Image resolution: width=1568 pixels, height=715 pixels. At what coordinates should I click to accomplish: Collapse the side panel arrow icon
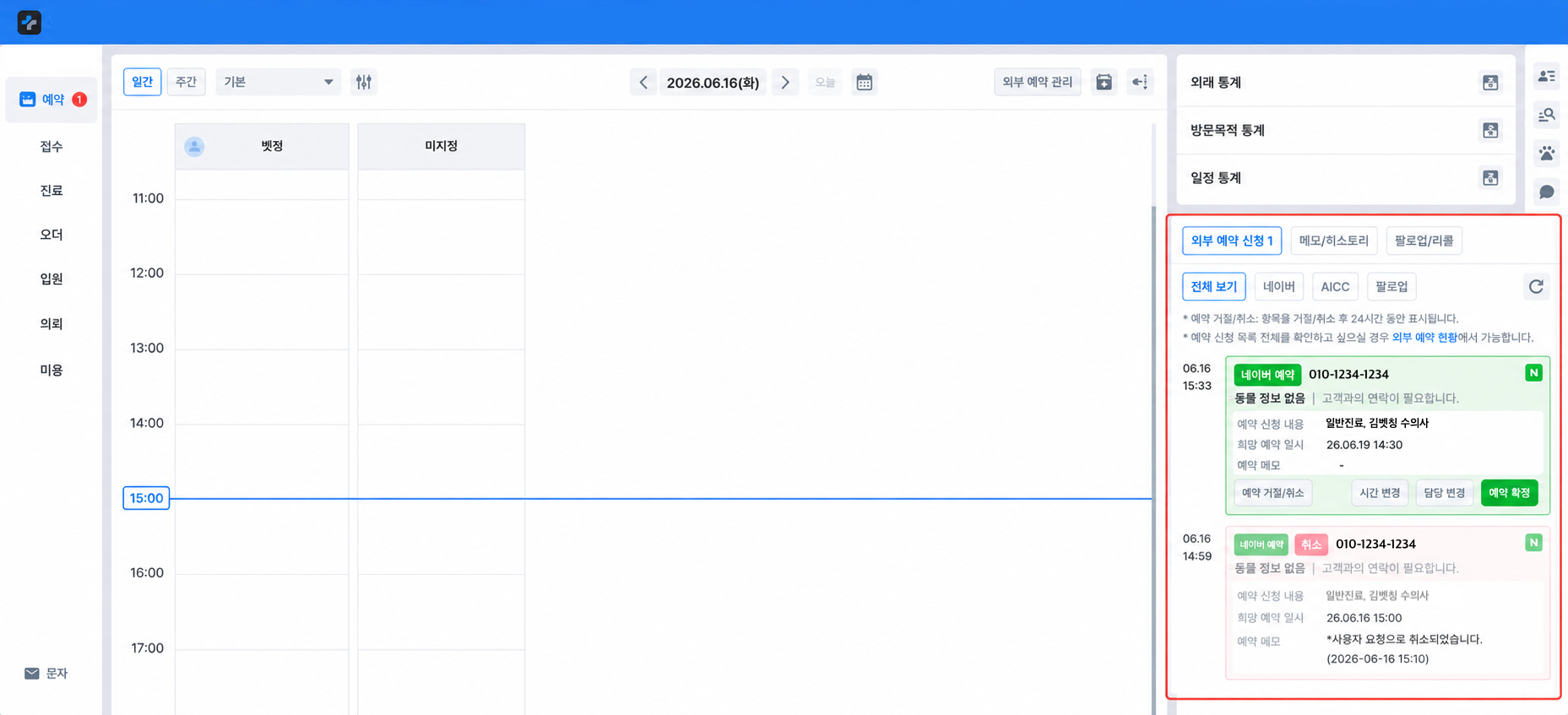(x=1140, y=82)
